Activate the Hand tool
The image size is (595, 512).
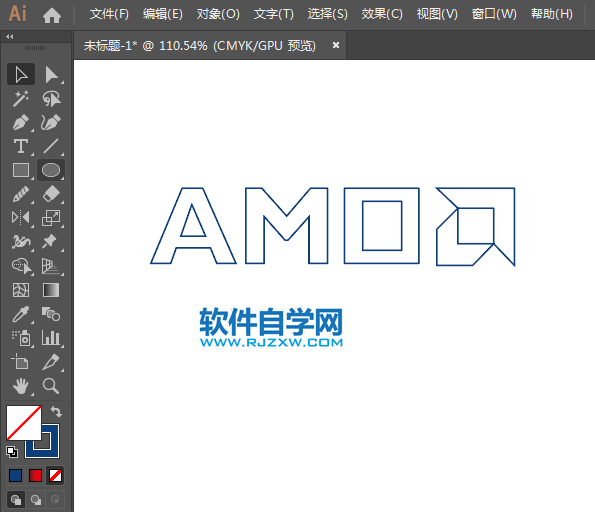pyautogui.click(x=21, y=386)
